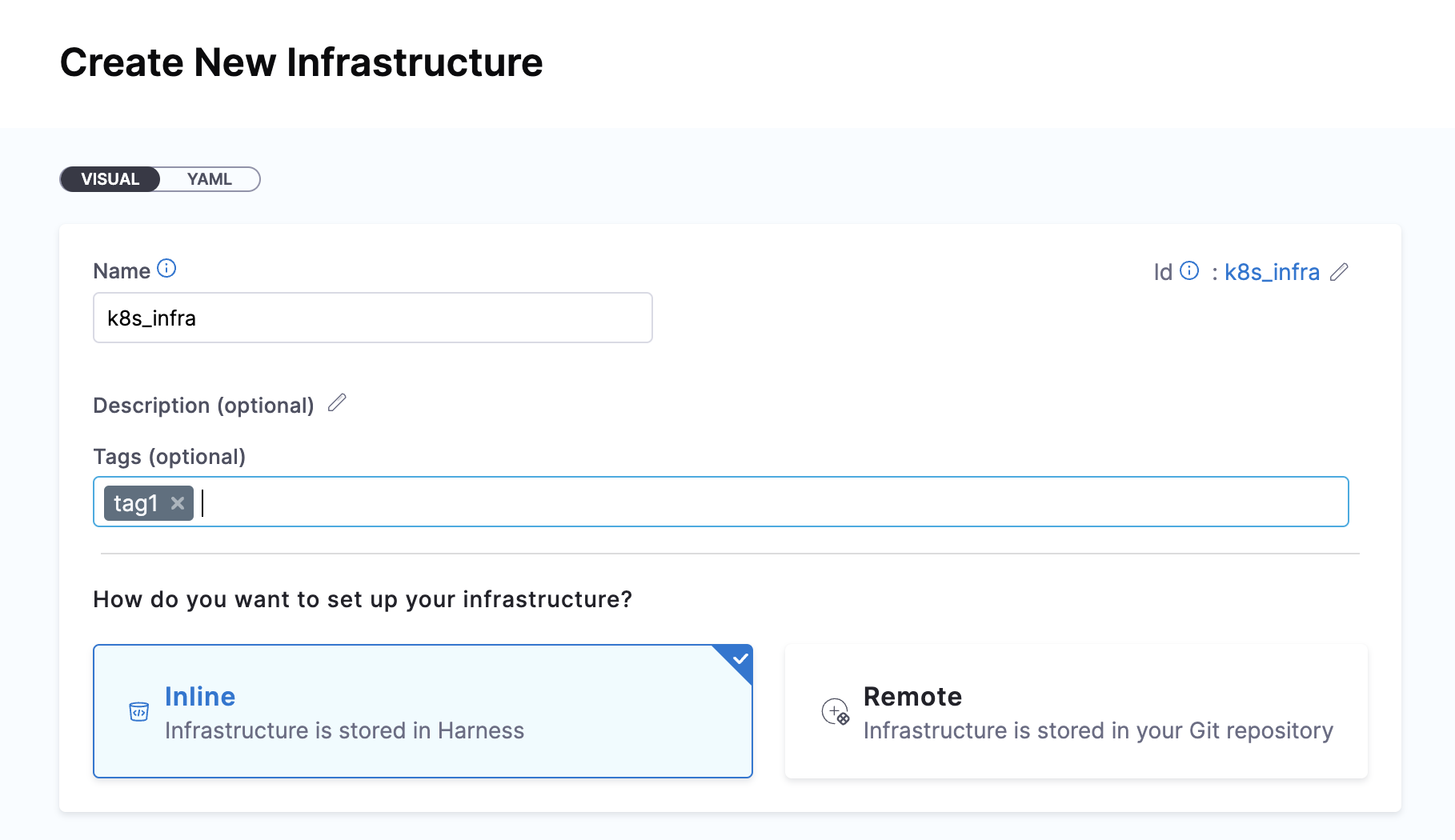1455x840 pixels.
Task: Click the k8s_infra Id link
Action: (x=1272, y=272)
